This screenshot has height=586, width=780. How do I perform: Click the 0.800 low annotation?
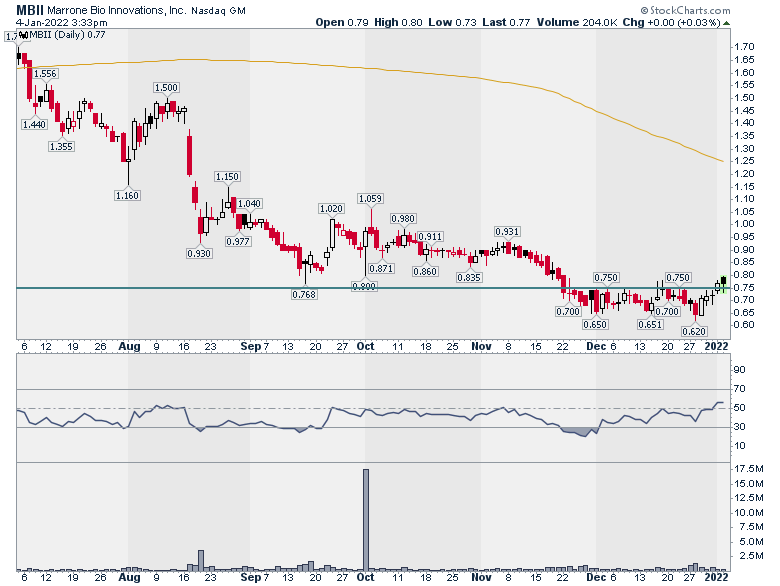click(365, 286)
